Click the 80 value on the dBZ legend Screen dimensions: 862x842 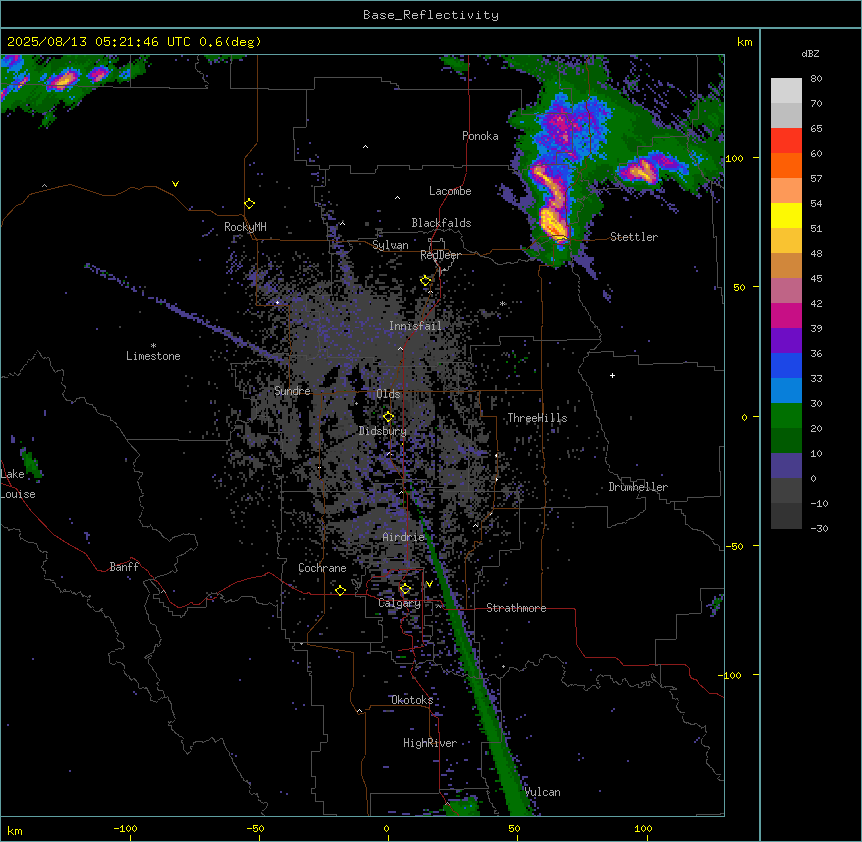click(x=816, y=79)
